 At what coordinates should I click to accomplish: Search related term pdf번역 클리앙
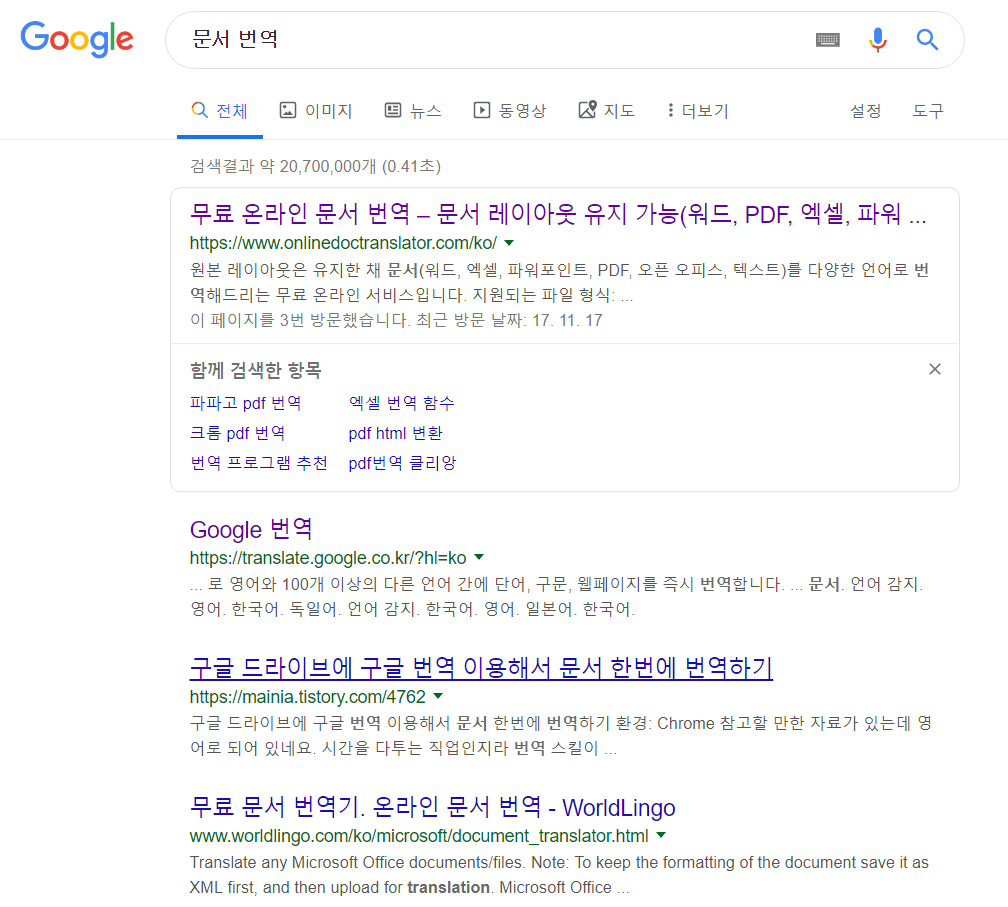click(402, 463)
